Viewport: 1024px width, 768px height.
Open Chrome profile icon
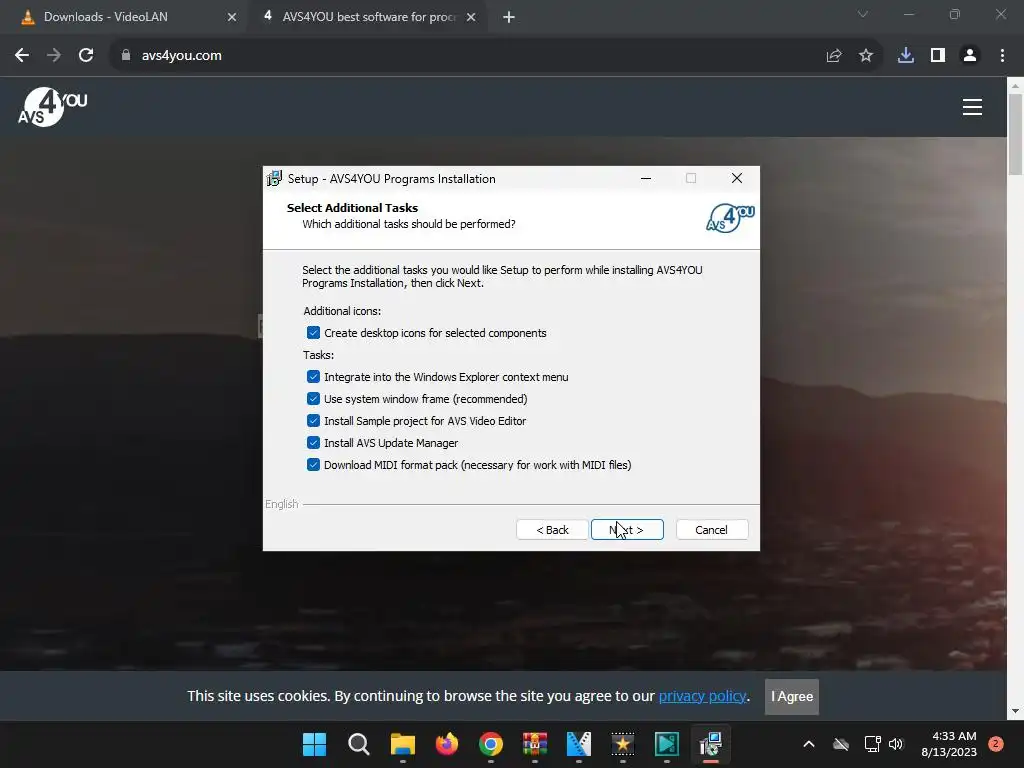(970, 56)
